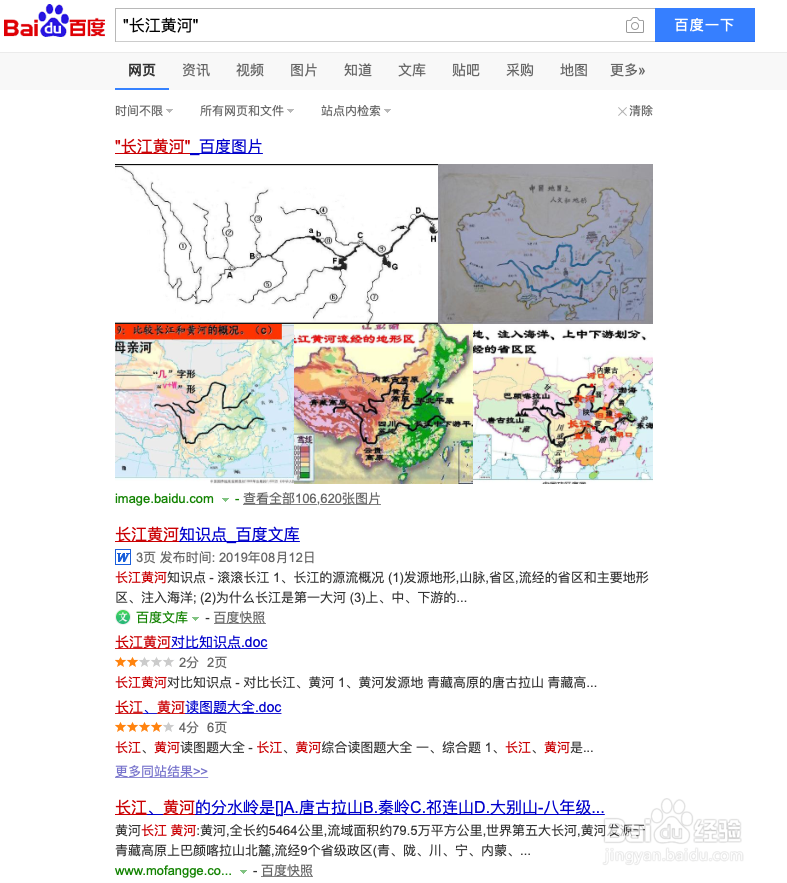Image resolution: width=787 pixels, height=883 pixels.
Task: Switch to the 采购 tab
Action: click(520, 70)
